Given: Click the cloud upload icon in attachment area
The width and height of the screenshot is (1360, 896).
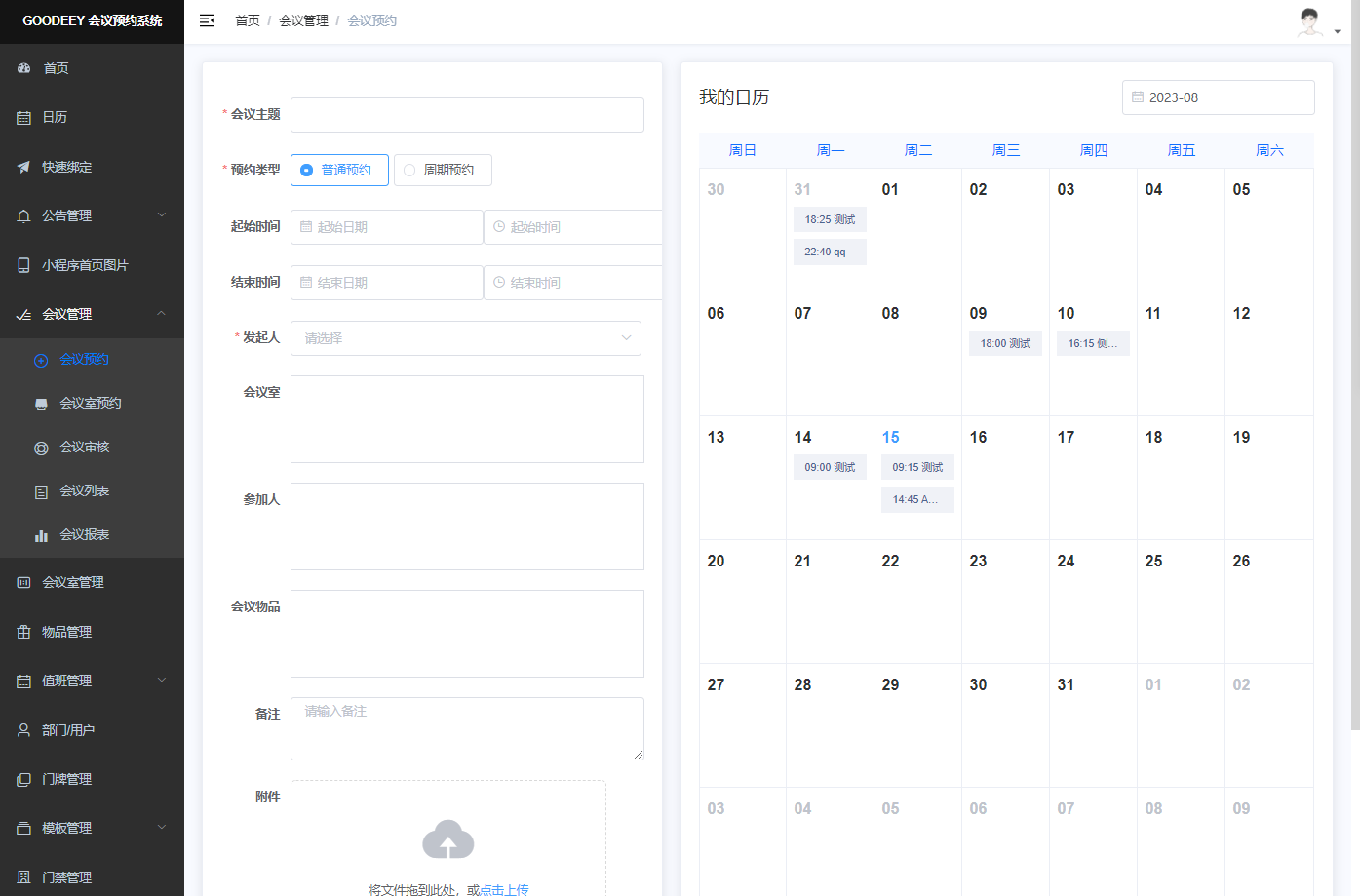Looking at the screenshot, I should pos(447,839).
